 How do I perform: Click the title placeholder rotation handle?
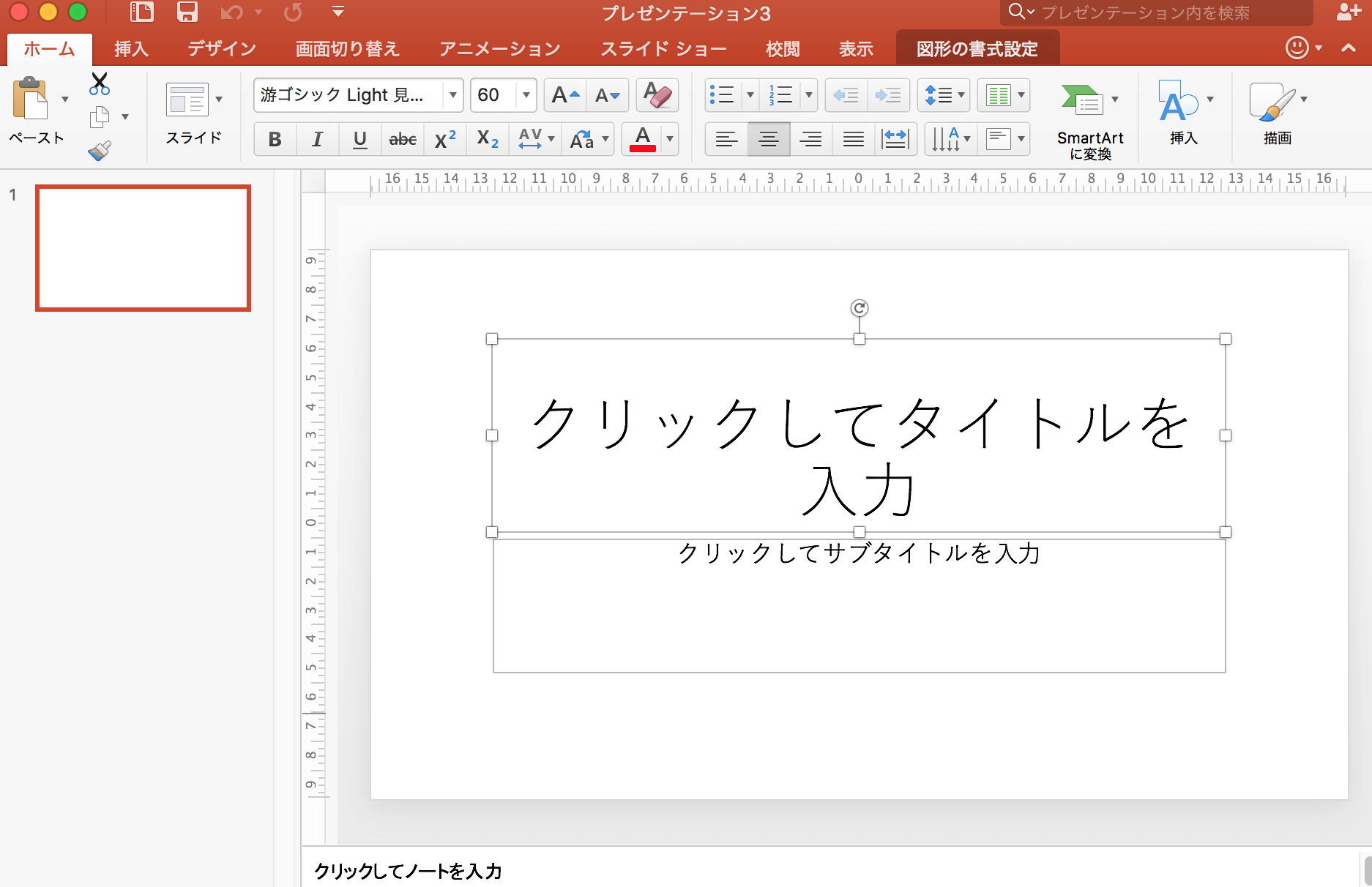click(859, 308)
